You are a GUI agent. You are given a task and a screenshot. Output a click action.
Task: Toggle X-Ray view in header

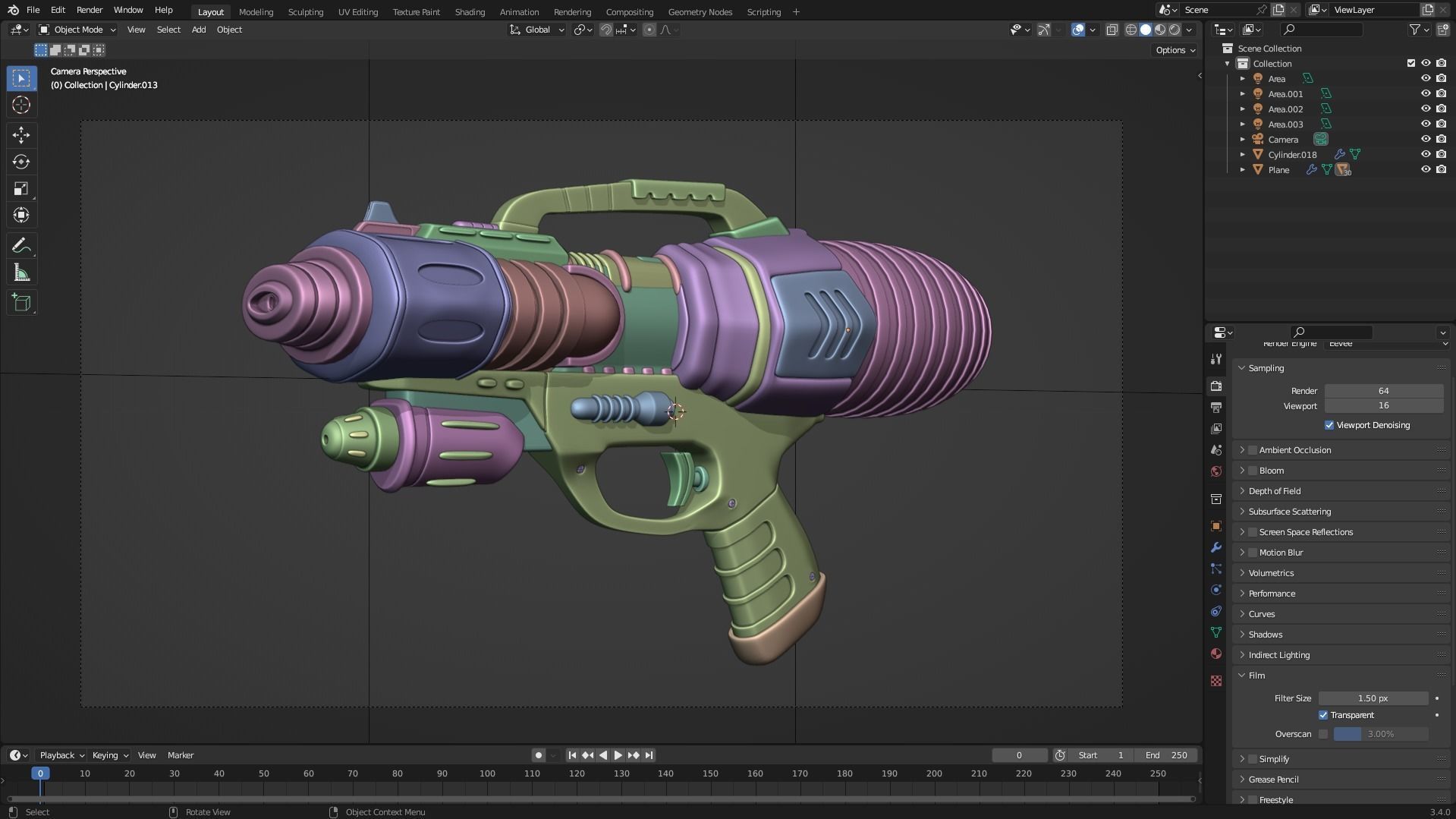click(1112, 30)
